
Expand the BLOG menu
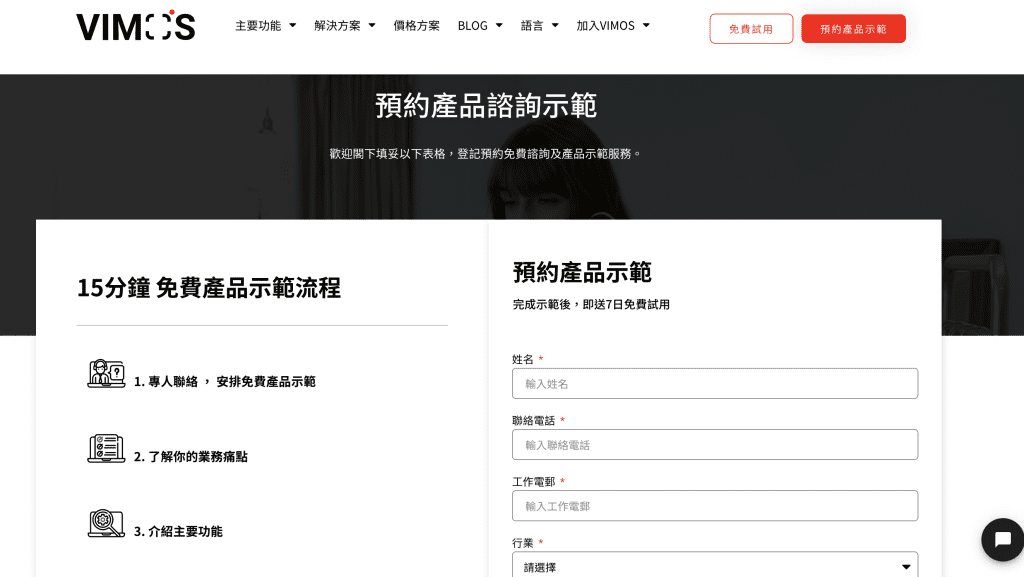coord(480,25)
